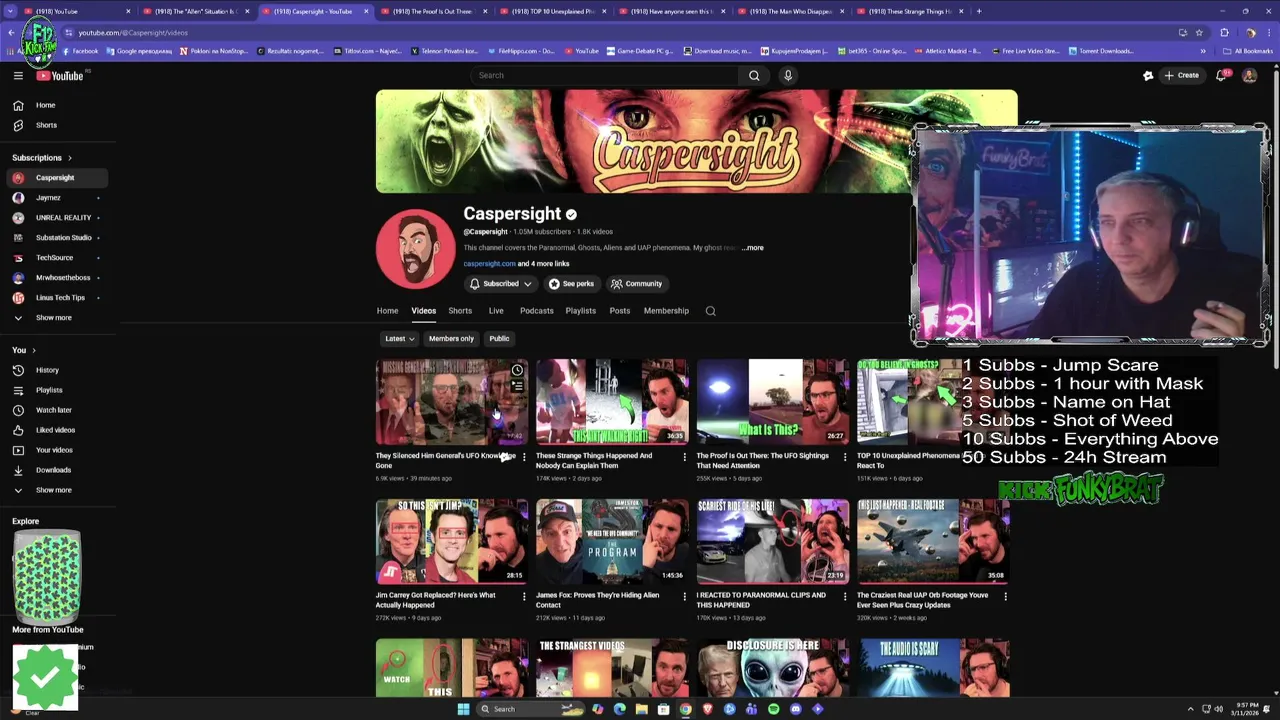Play 'The Program' James Fox thumbnail
The height and width of the screenshot is (720, 1280).
[612, 541]
